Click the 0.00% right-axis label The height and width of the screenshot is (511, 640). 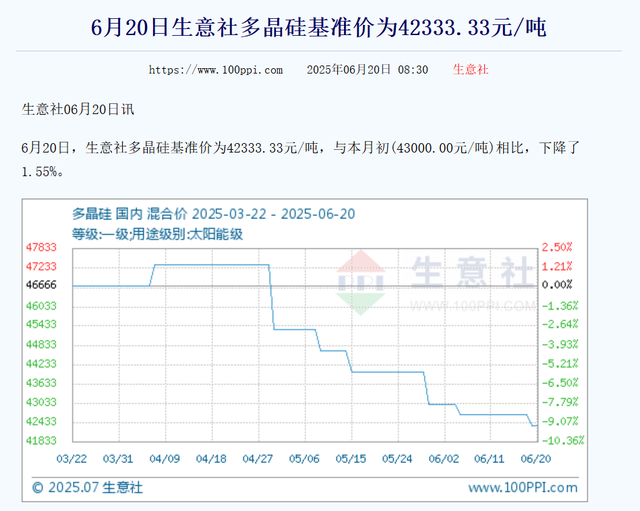coord(557,285)
